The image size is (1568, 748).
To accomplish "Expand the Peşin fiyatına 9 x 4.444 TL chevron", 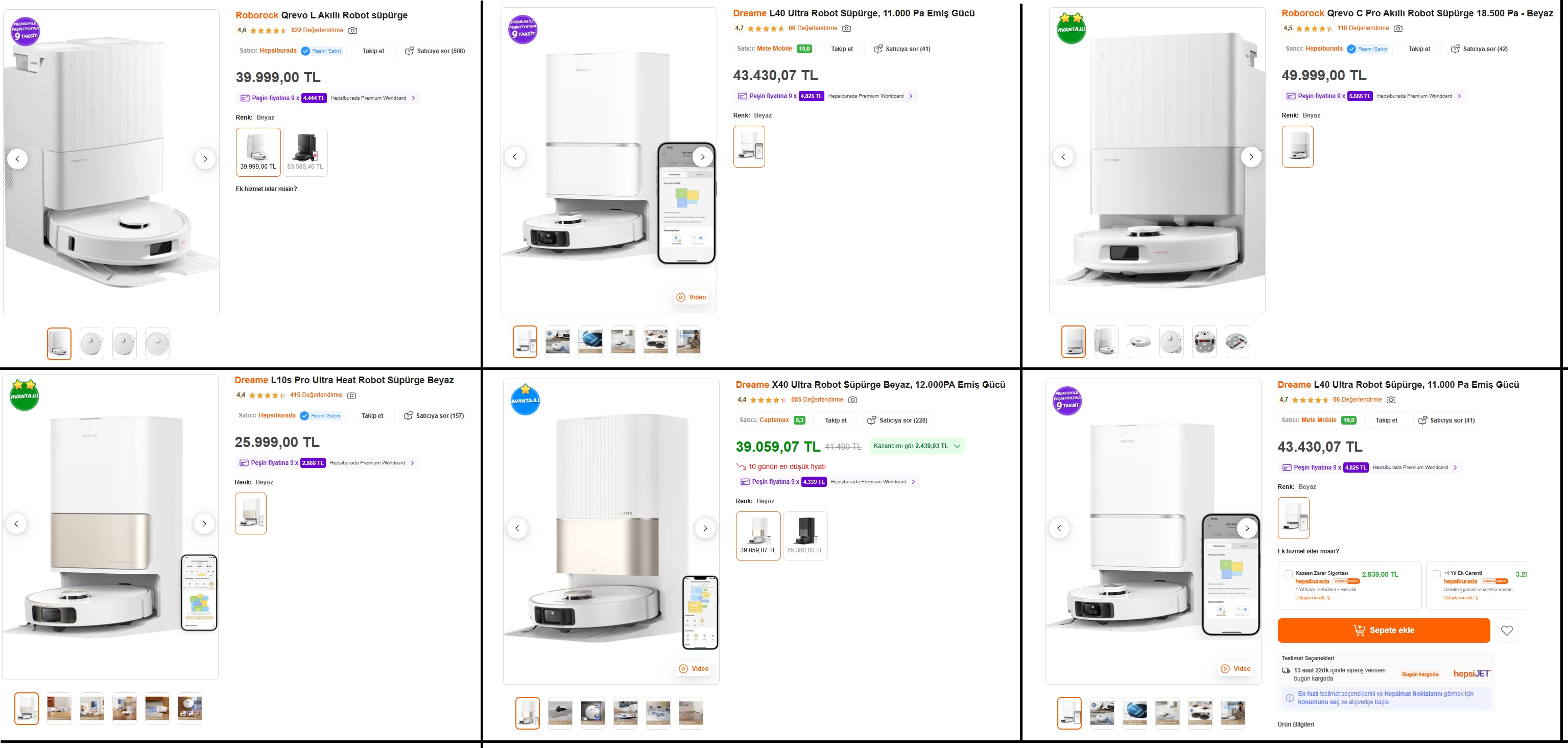I will pos(414,98).
